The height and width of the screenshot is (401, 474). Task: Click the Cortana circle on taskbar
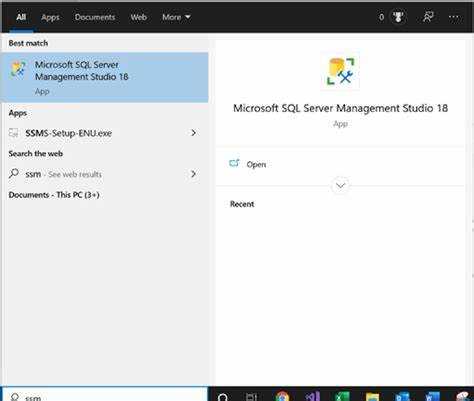tap(223, 397)
